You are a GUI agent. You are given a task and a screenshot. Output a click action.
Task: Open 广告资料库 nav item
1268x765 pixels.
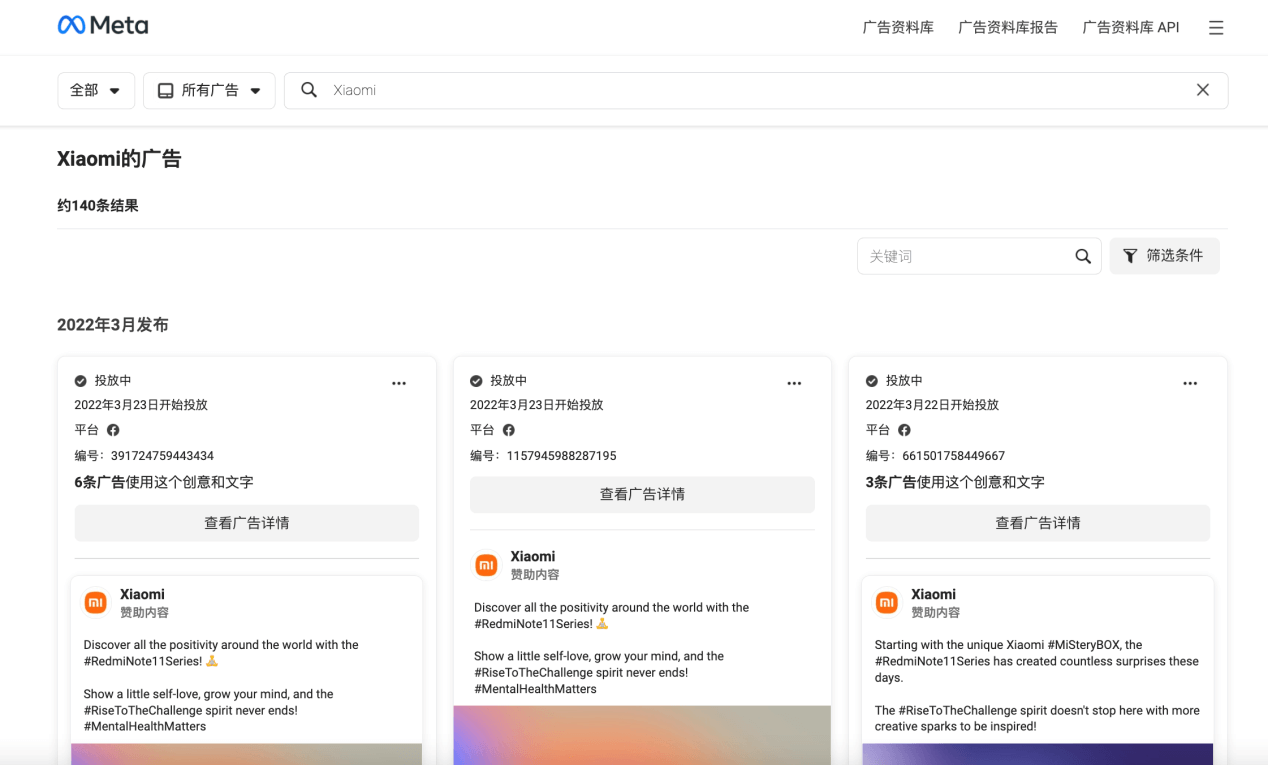point(898,28)
